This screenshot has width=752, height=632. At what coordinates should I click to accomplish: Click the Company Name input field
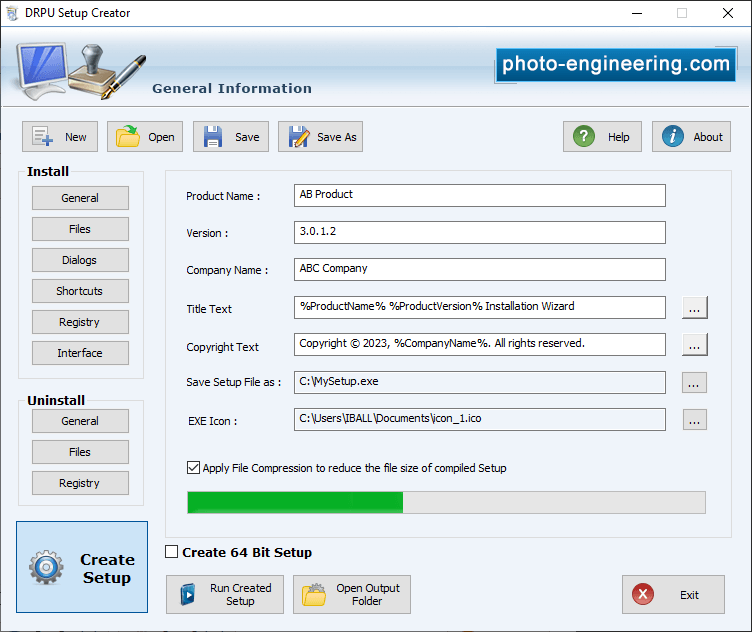coord(480,269)
